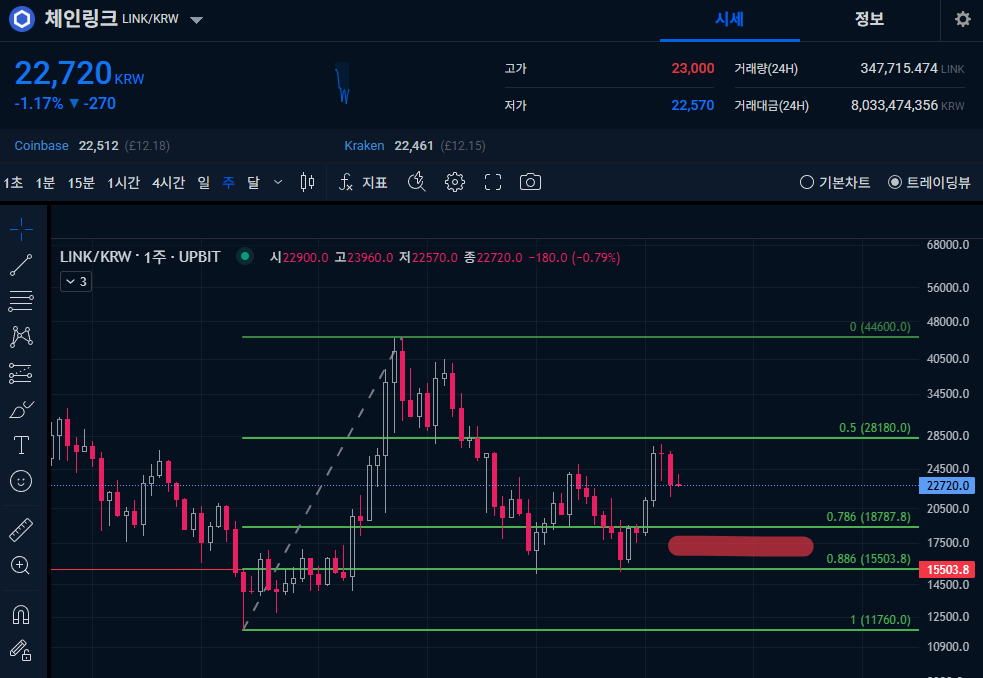Click the LINK/KRW 1주 UPBIT chart title
This screenshot has height=678, width=983.
click(140, 257)
